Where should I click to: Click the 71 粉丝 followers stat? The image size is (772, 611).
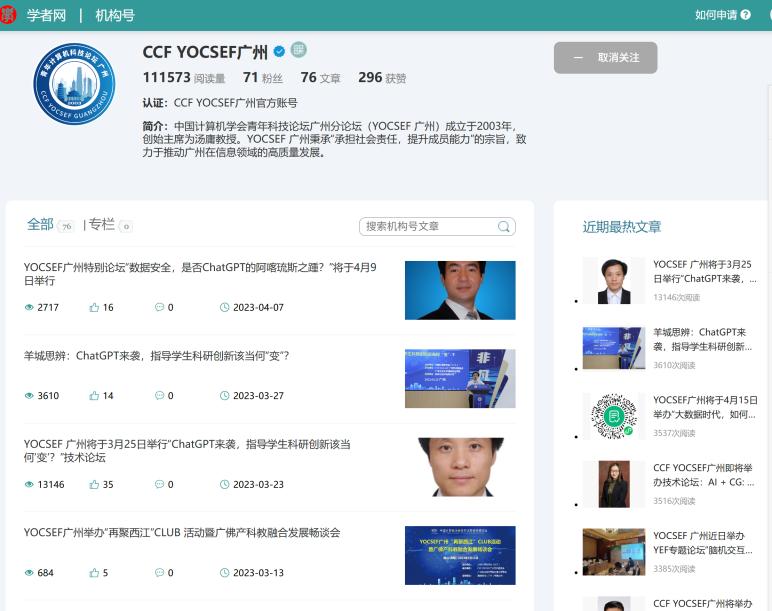point(263,78)
